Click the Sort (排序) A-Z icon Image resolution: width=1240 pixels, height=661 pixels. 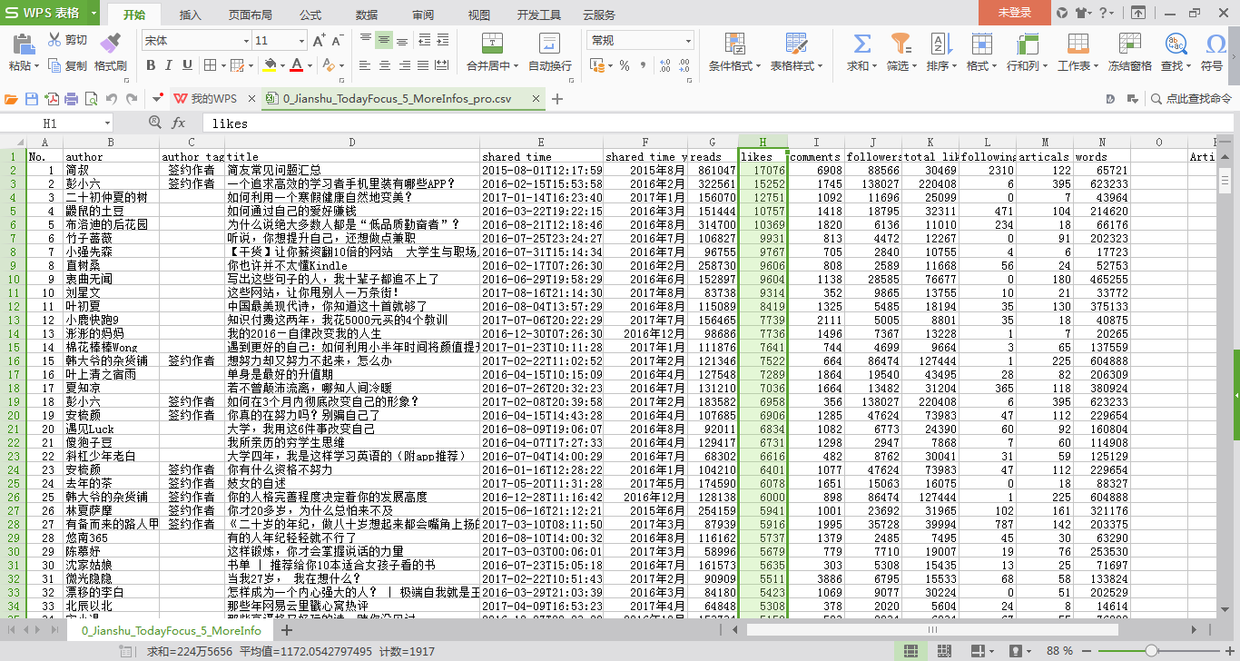(x=939, y=43)
